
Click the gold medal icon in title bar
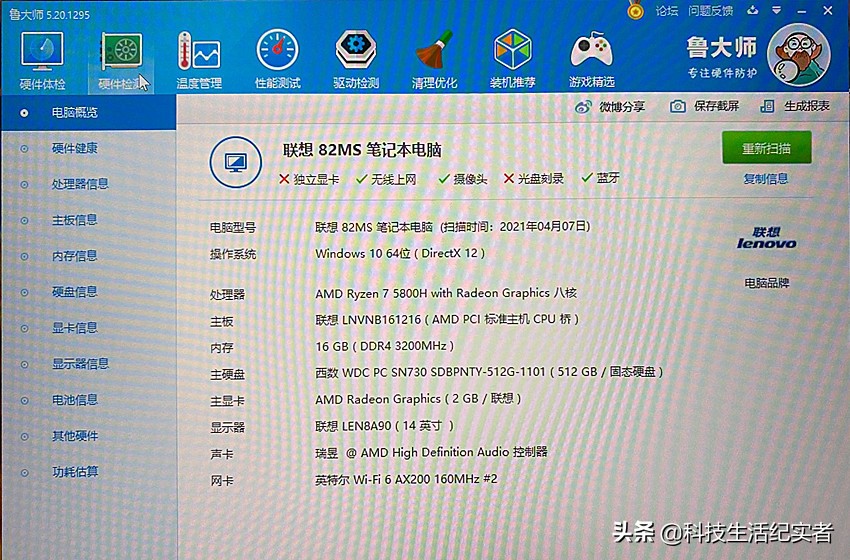tap(635, 10)
